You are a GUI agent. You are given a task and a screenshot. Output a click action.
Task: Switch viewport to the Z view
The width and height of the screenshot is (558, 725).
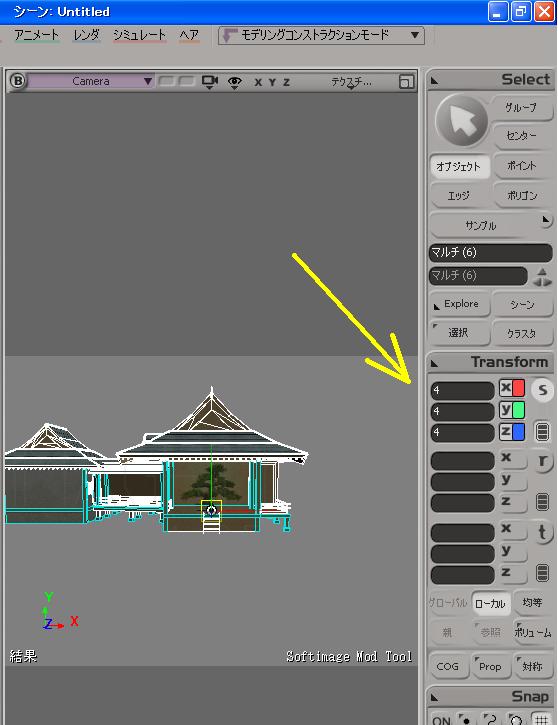(286, 82)
